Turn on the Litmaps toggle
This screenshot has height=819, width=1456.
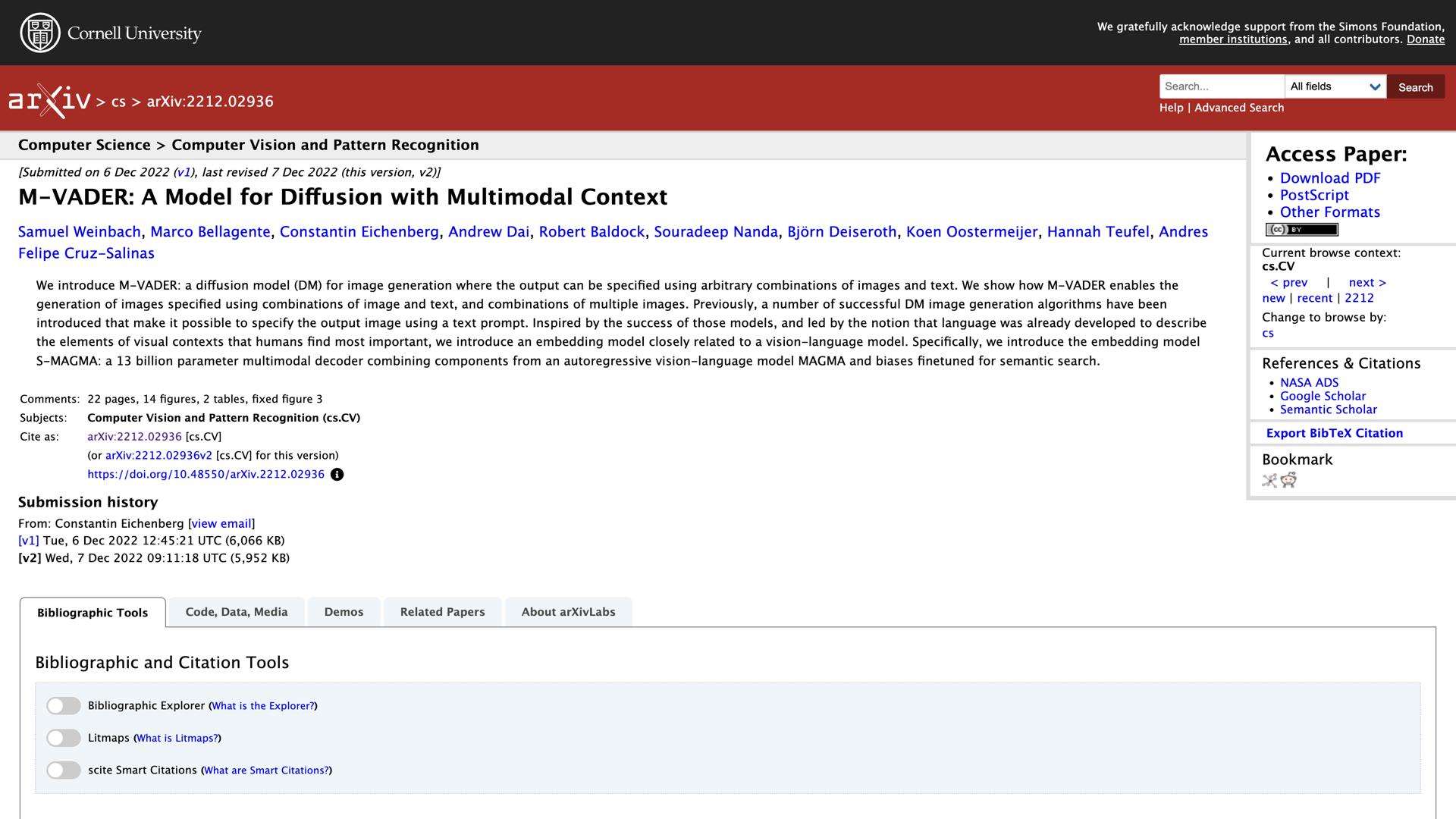point(64,738)
